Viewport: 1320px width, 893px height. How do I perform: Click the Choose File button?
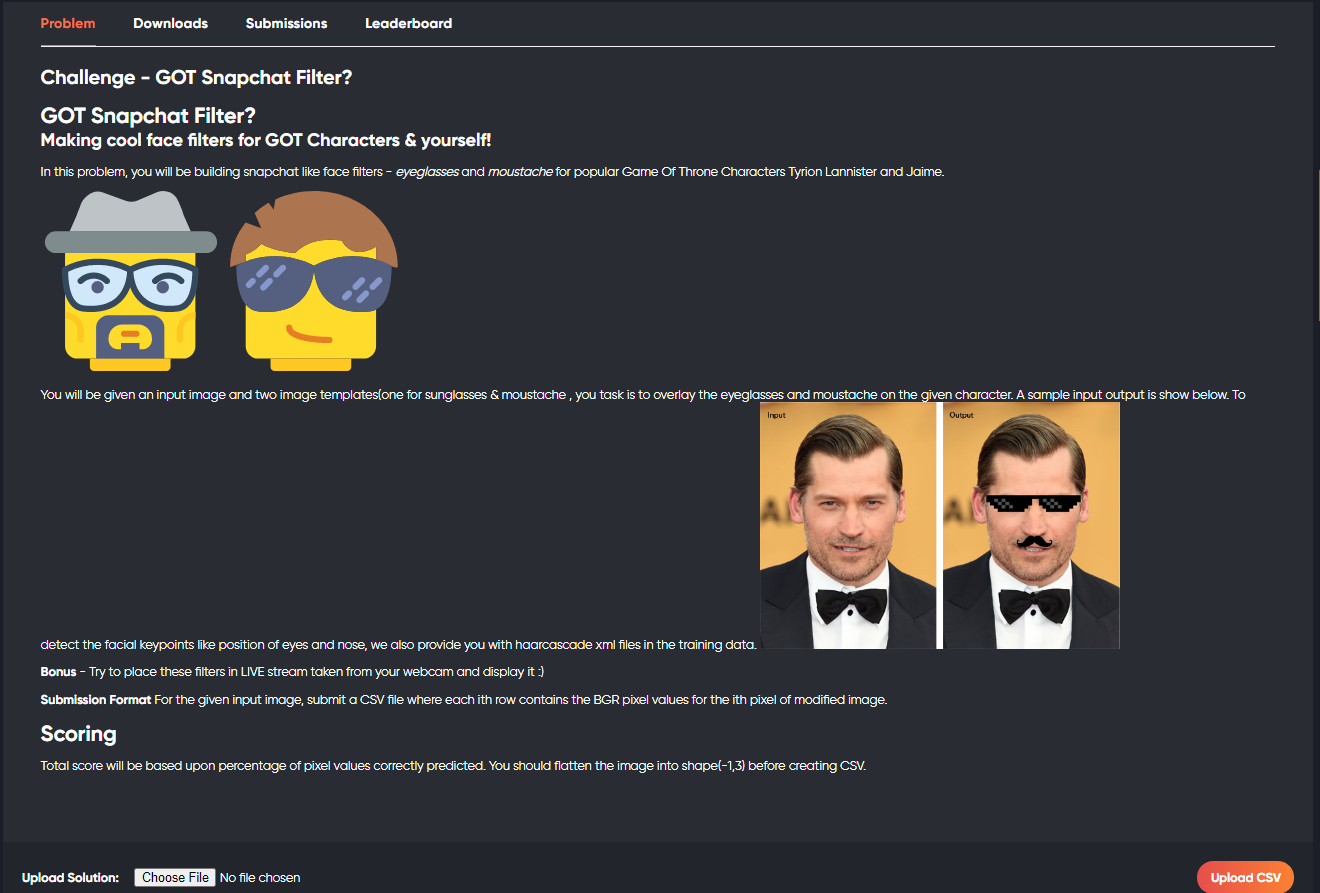(x=175, y=877)
